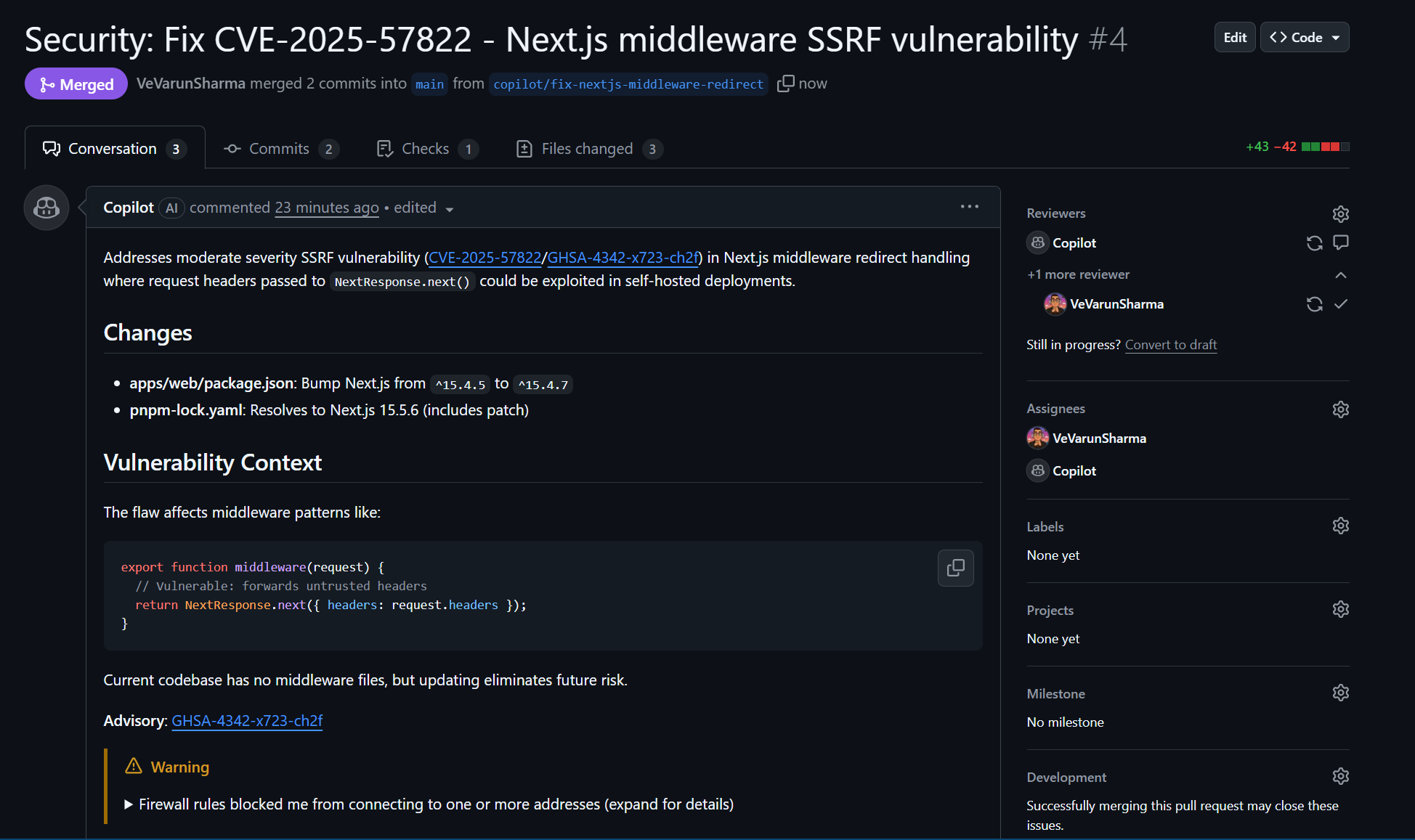Copy the middleware code snippet
Viewport: 1415px width, 840px height.
coord(955,568)
